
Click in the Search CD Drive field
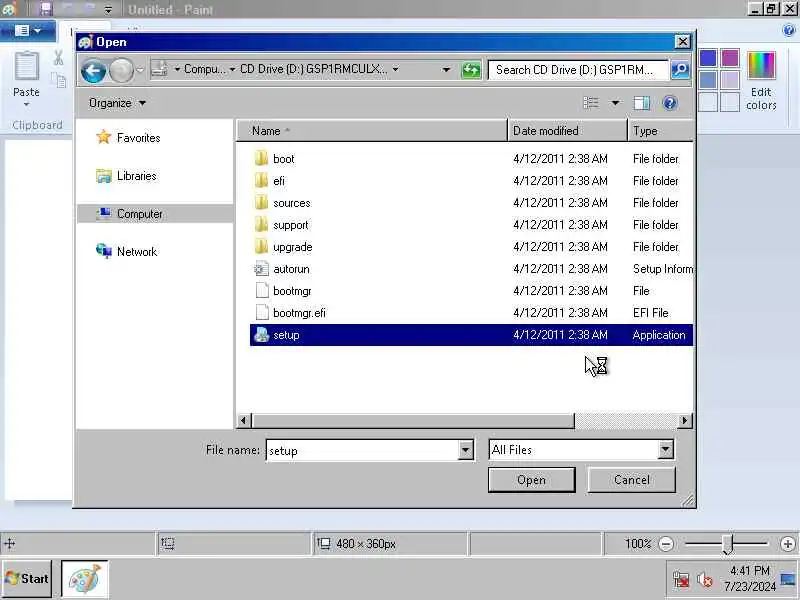coord(578,70)
